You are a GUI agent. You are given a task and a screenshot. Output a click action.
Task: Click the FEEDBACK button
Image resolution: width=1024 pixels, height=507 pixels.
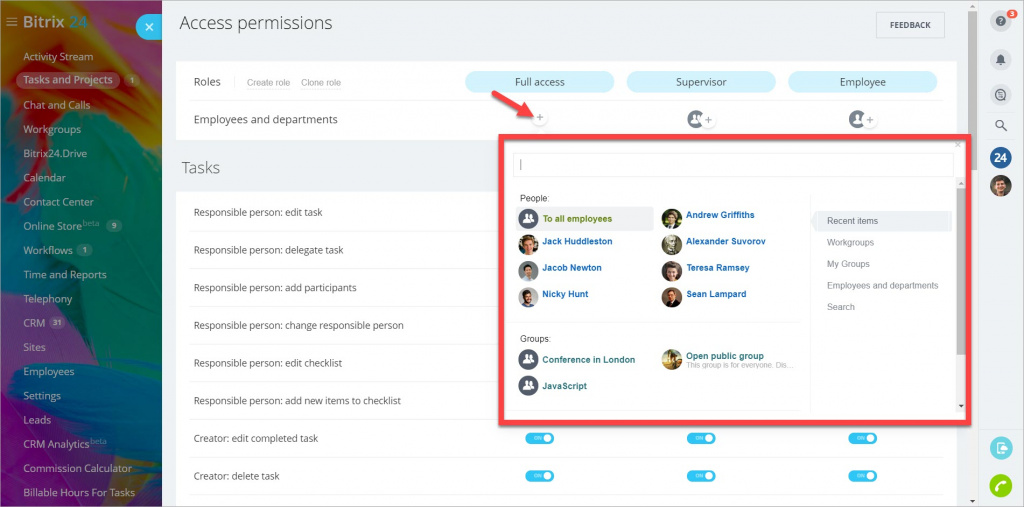point(910,25)
